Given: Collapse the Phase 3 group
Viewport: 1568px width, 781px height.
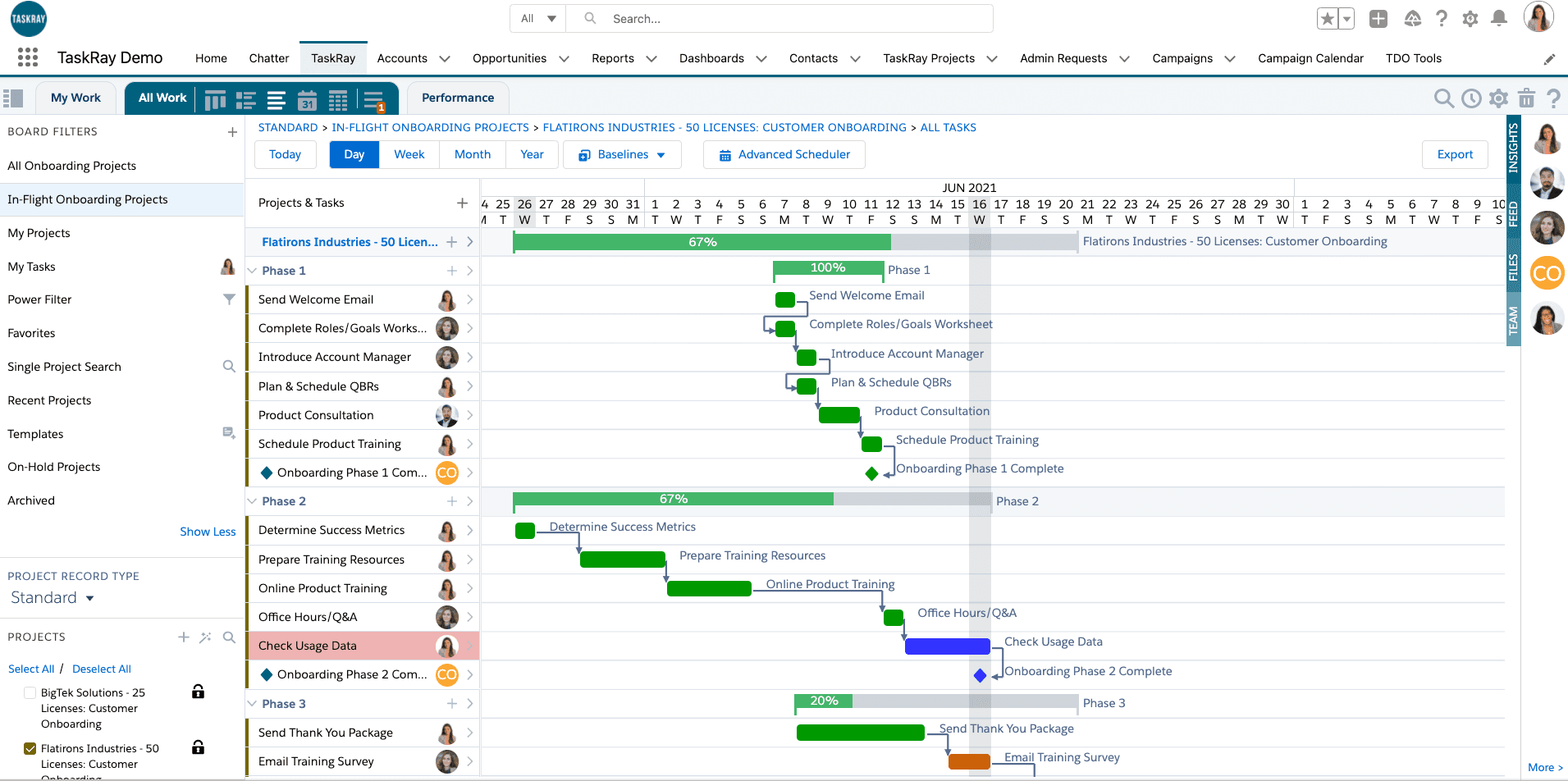Looking at the screenshot, I should pos(252,704).
